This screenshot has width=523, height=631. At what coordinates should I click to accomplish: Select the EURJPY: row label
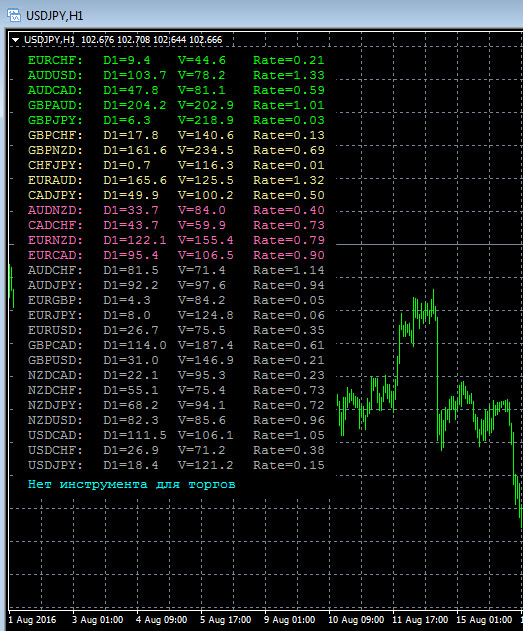[55, 316]
